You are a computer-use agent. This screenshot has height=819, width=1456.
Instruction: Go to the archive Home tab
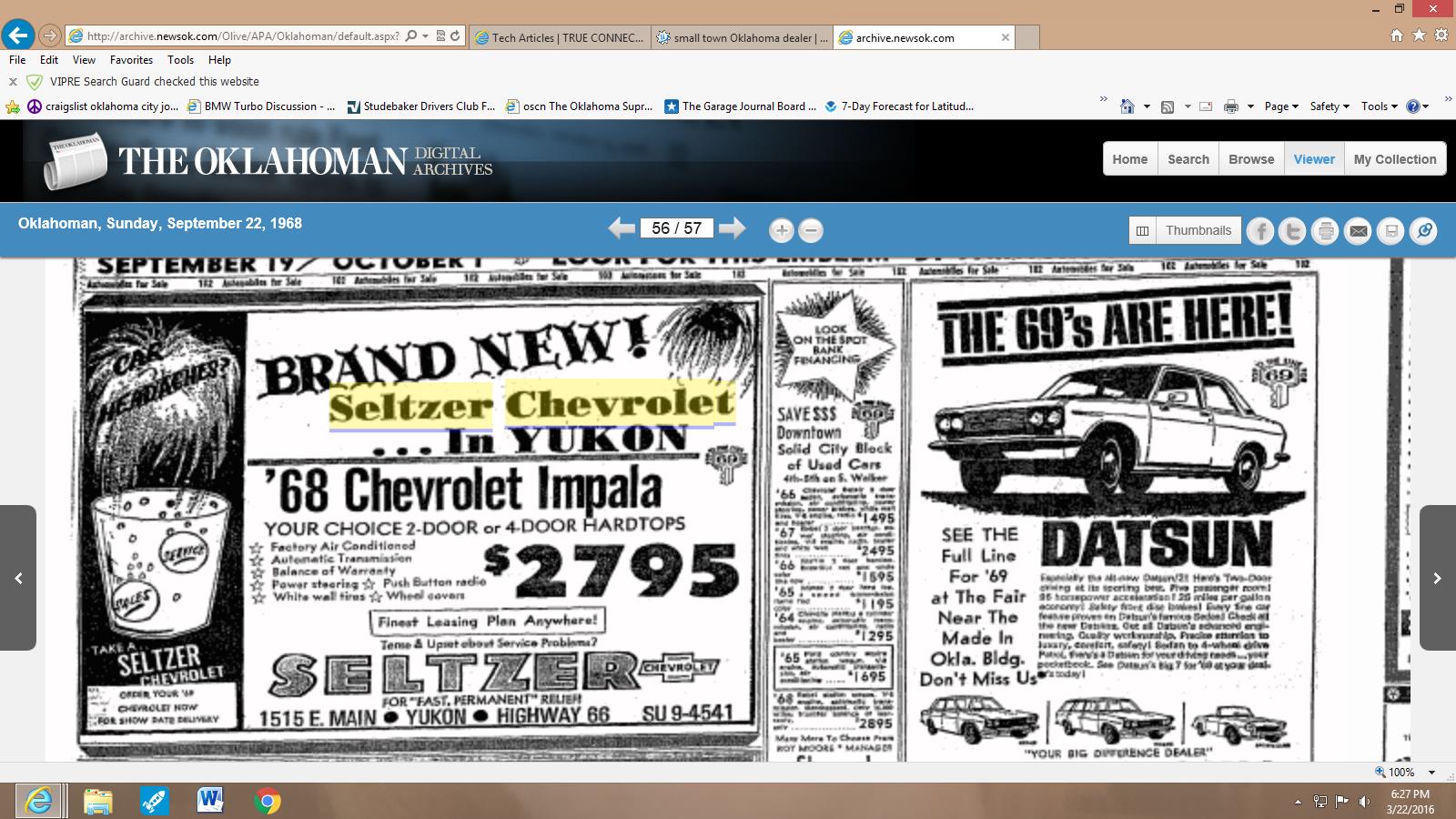(1130, 159)
